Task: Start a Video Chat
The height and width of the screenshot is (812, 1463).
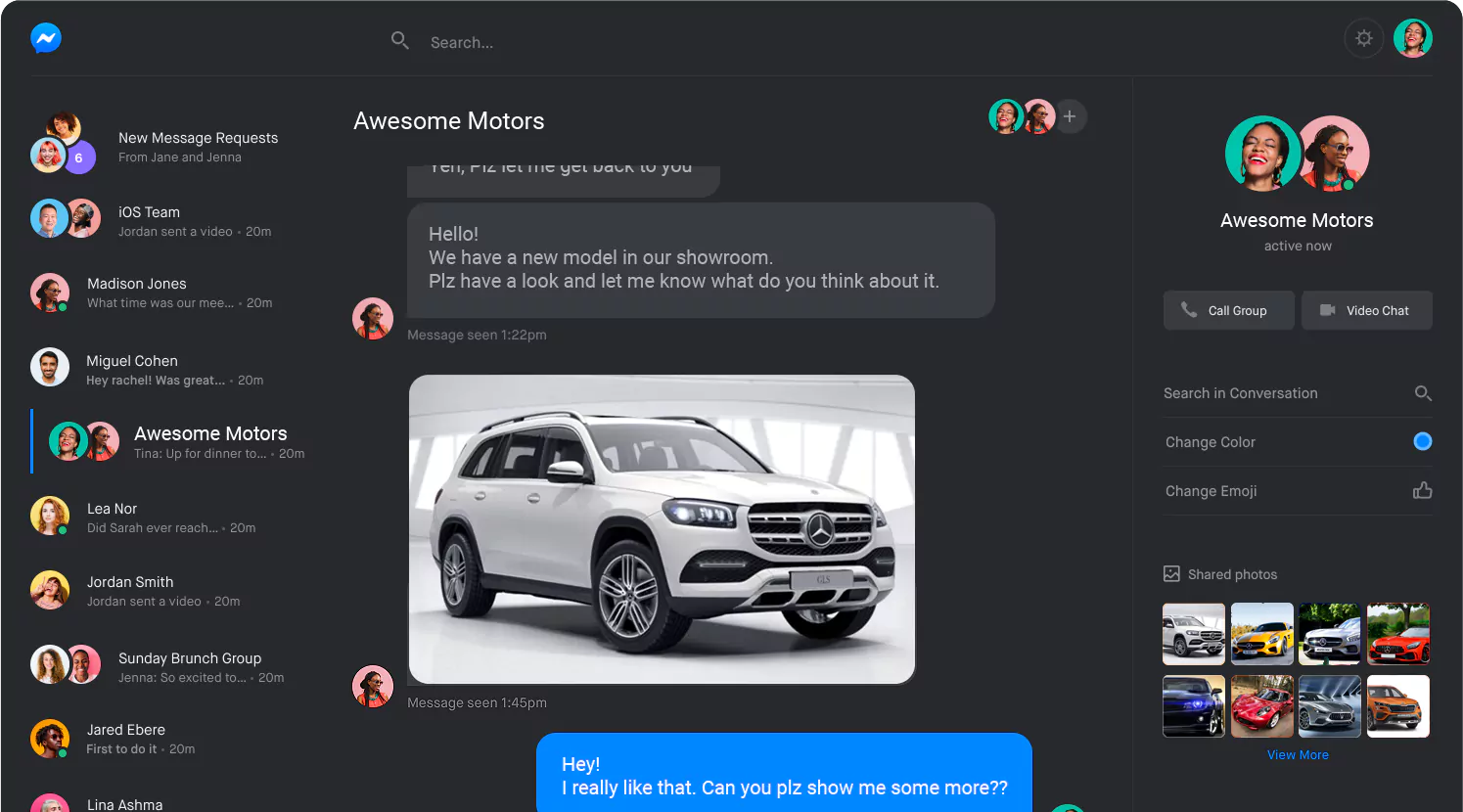Action: tap(1367, 310)
